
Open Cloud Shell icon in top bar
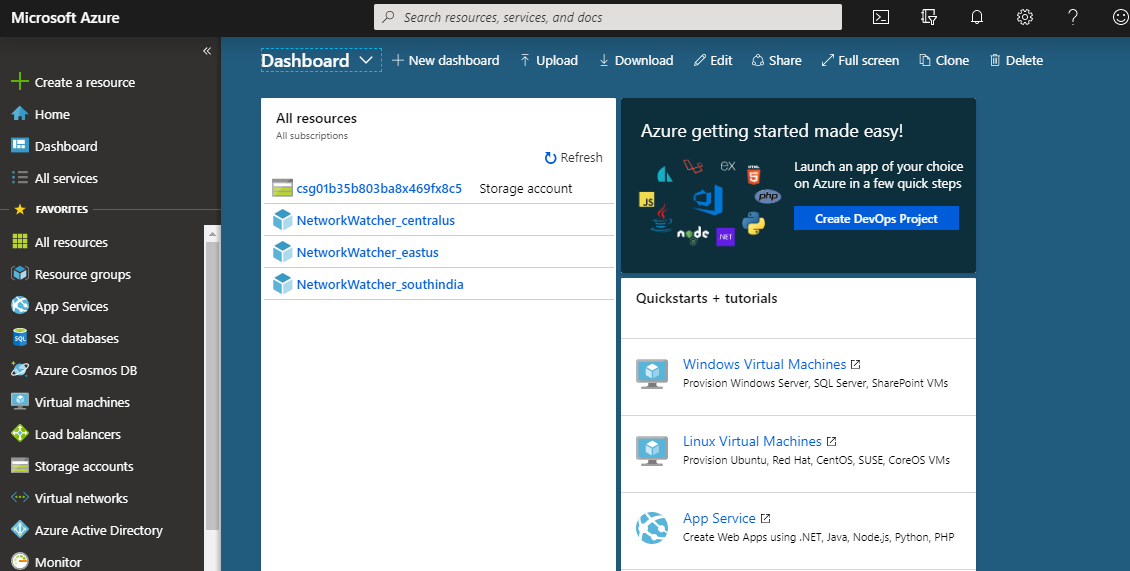click(x=881, y=17)
